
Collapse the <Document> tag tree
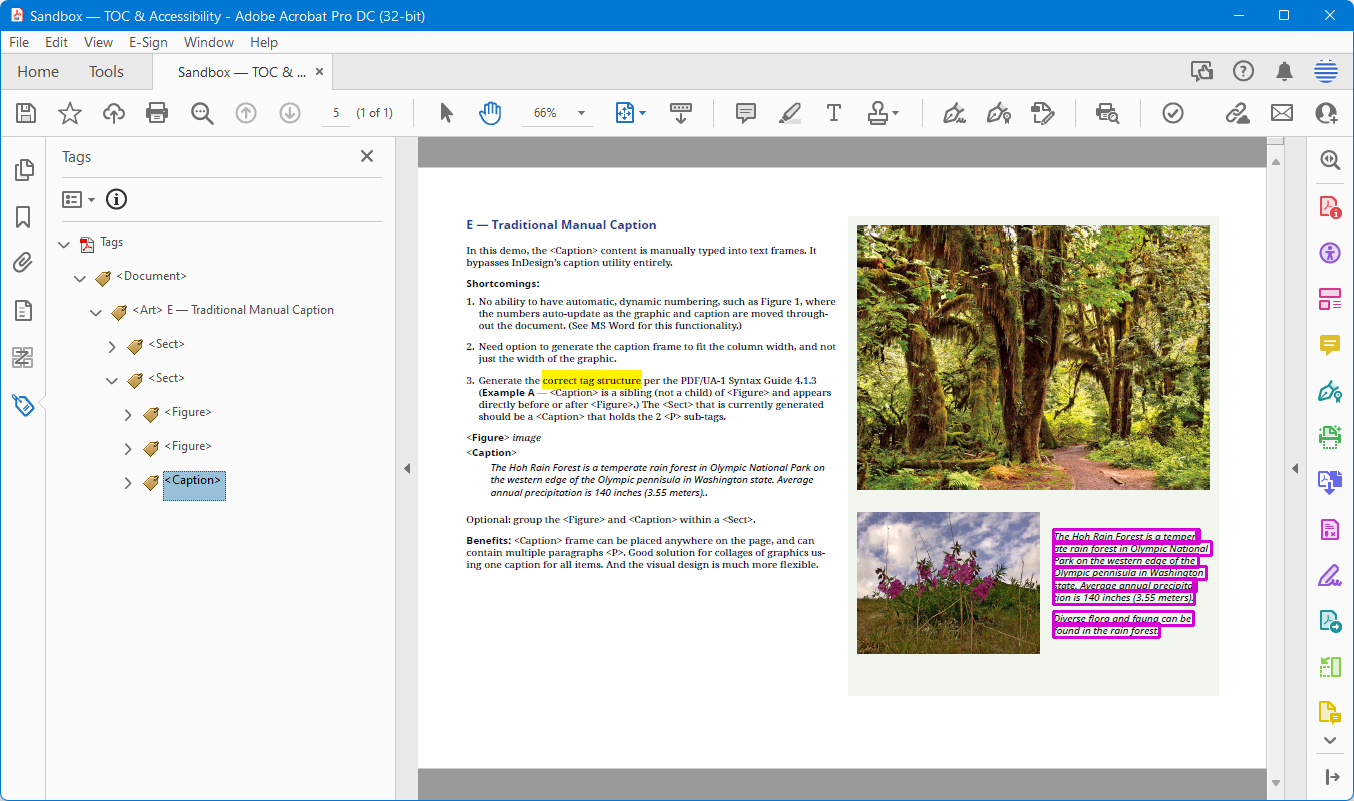80,276
